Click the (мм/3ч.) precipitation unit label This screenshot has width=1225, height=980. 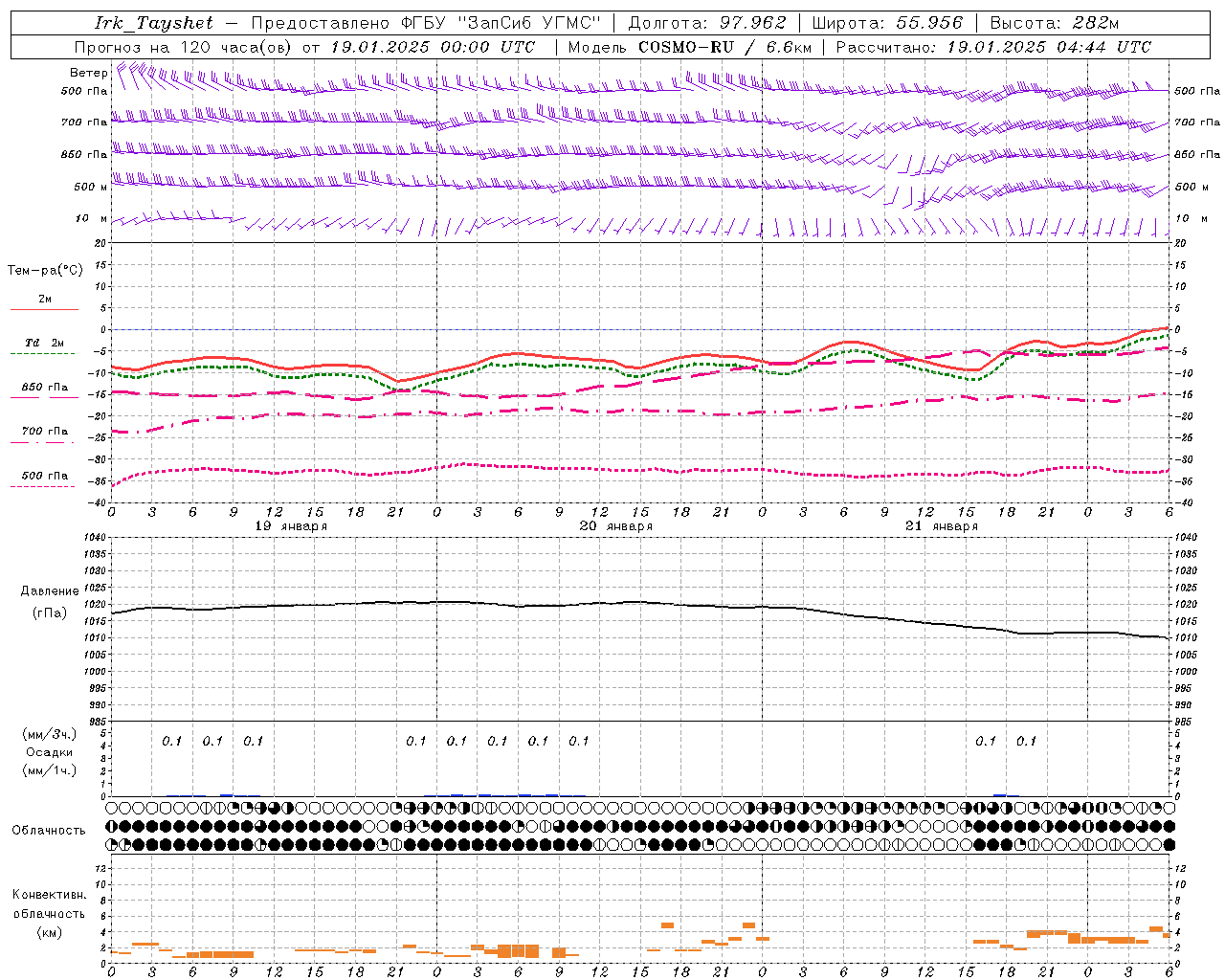[x=50, y=734]
